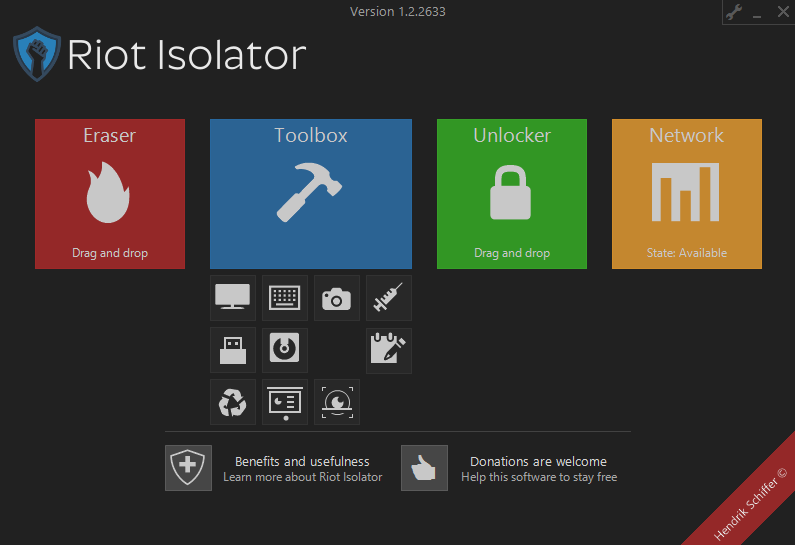Close the Riot Isolator window
The width and height of the screenshot is (795, 545).
[783, 12]
